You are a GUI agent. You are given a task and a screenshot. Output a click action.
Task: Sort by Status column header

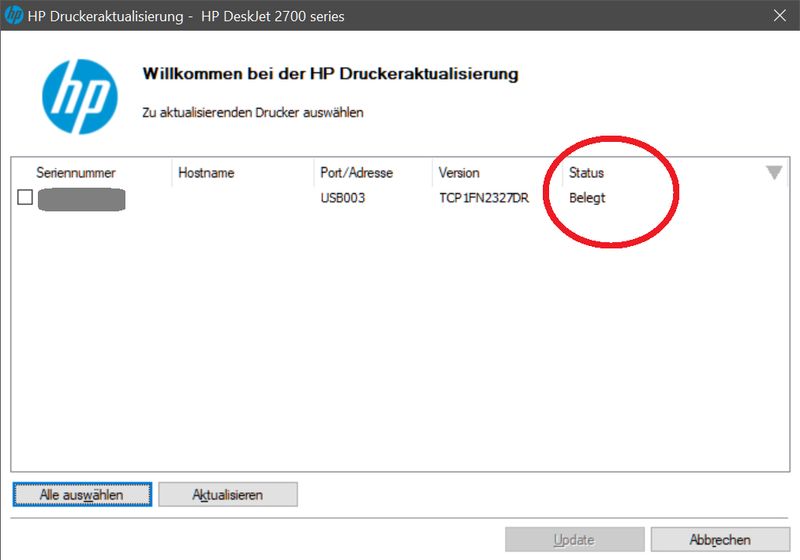586,173
